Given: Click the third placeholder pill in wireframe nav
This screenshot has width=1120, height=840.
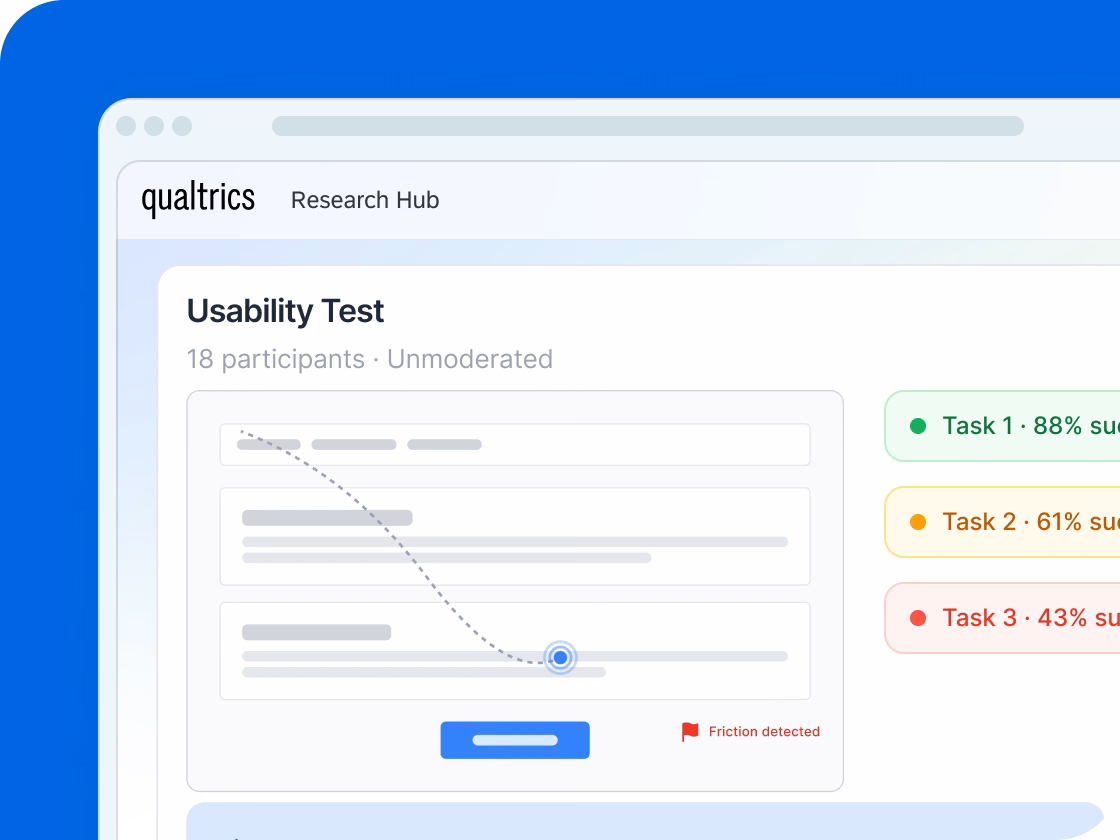Looking at the screenshot, I should pyautogui.click(x=444, y=444).
